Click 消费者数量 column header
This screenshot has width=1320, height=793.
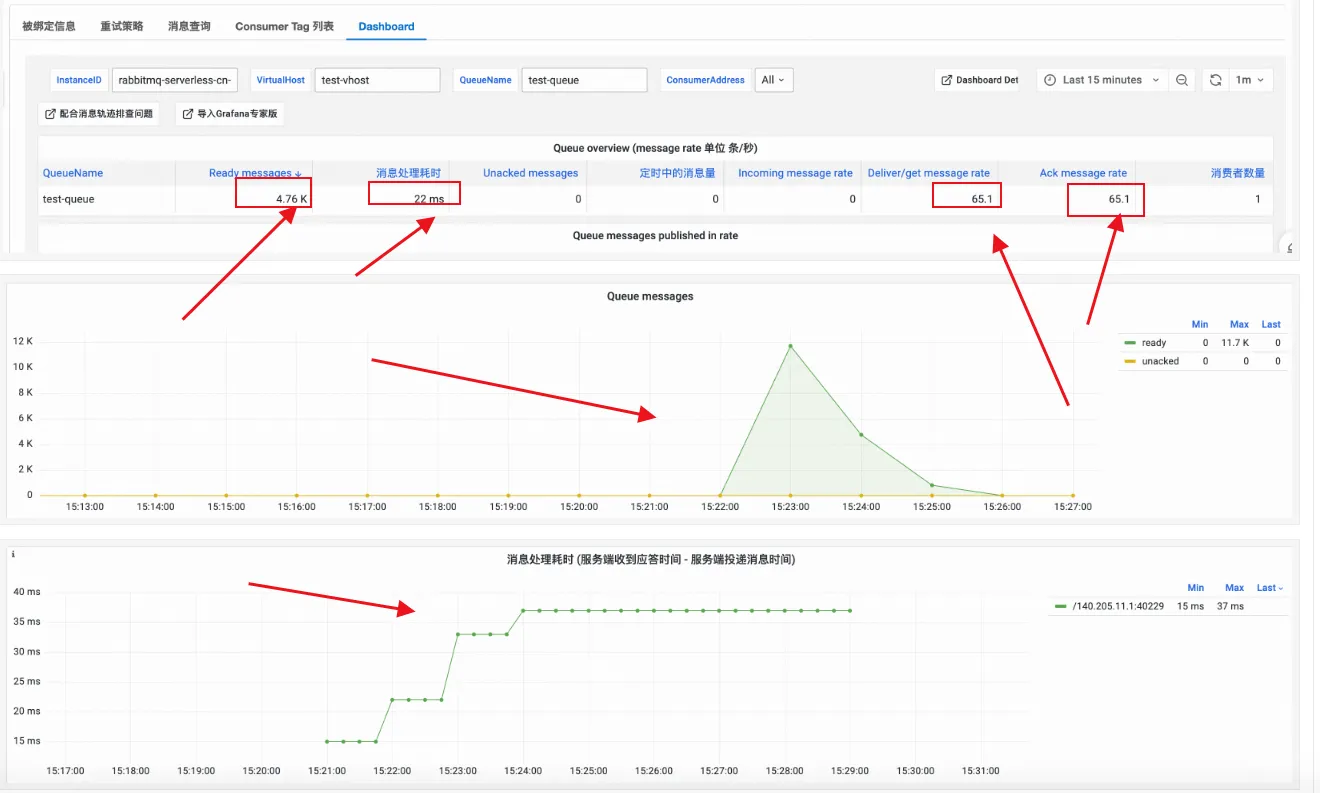point(1237,173)
